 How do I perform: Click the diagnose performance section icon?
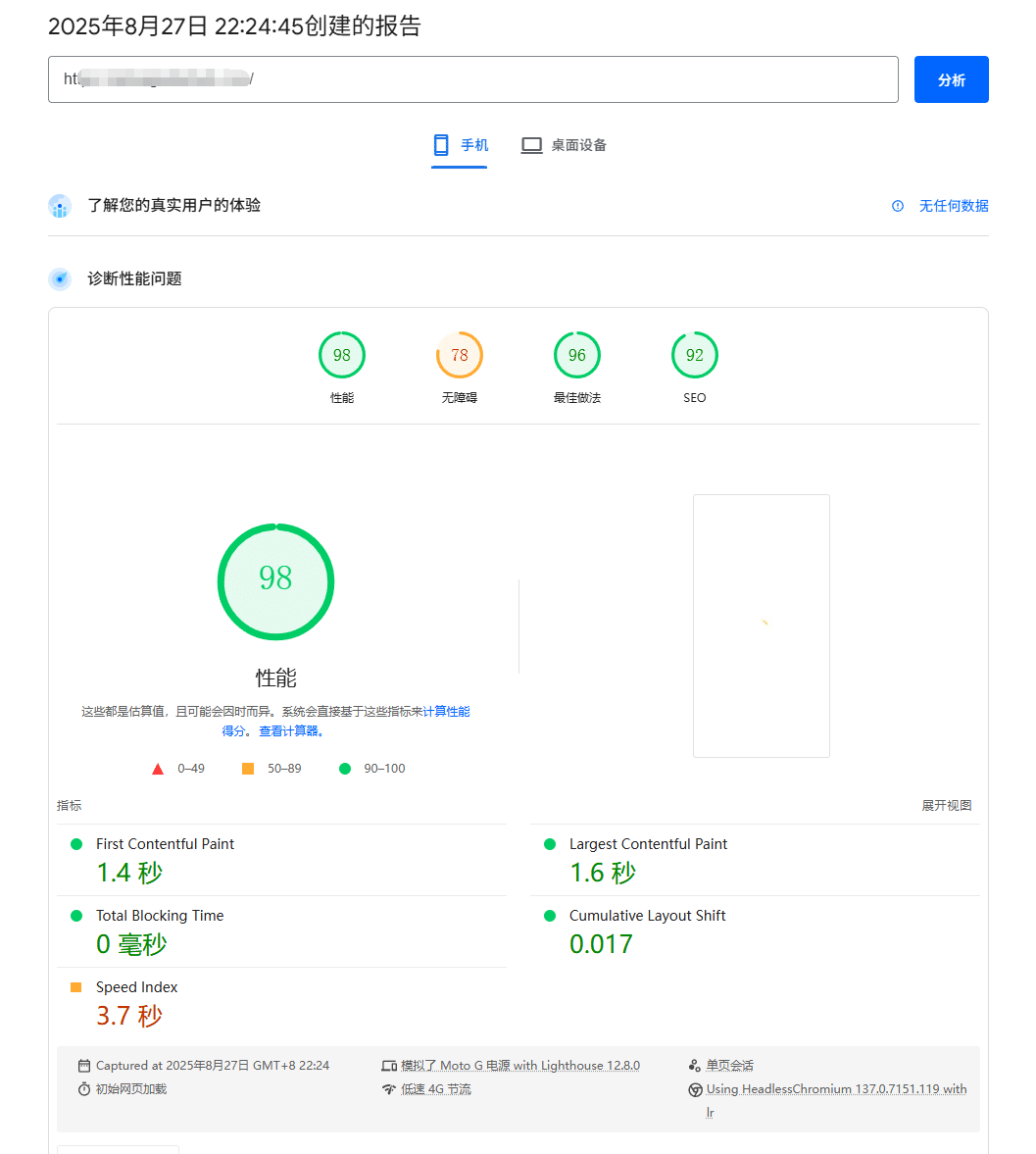coord(60,279)
